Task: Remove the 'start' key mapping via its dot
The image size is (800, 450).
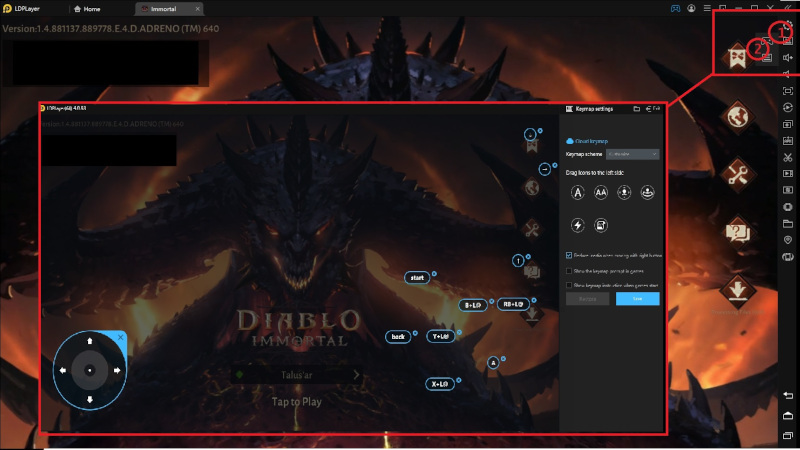Action: [x=434, y=274]
